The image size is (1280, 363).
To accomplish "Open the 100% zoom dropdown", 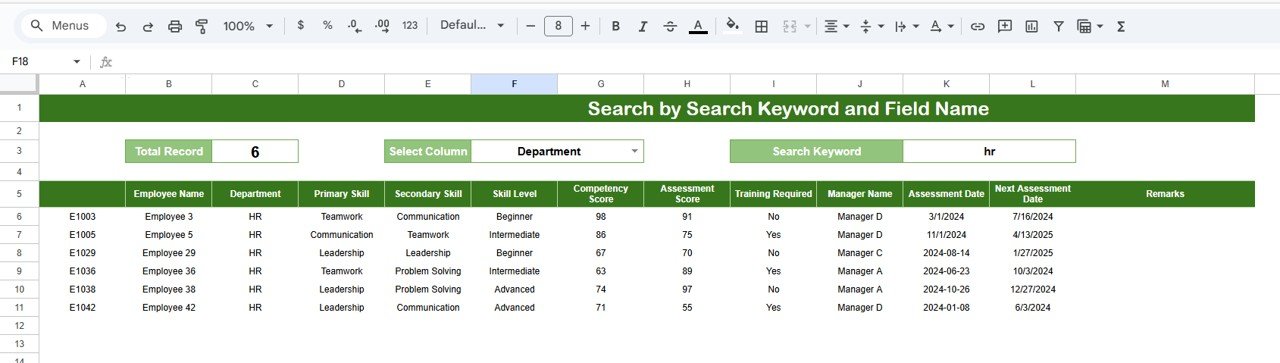I will 248,26.
